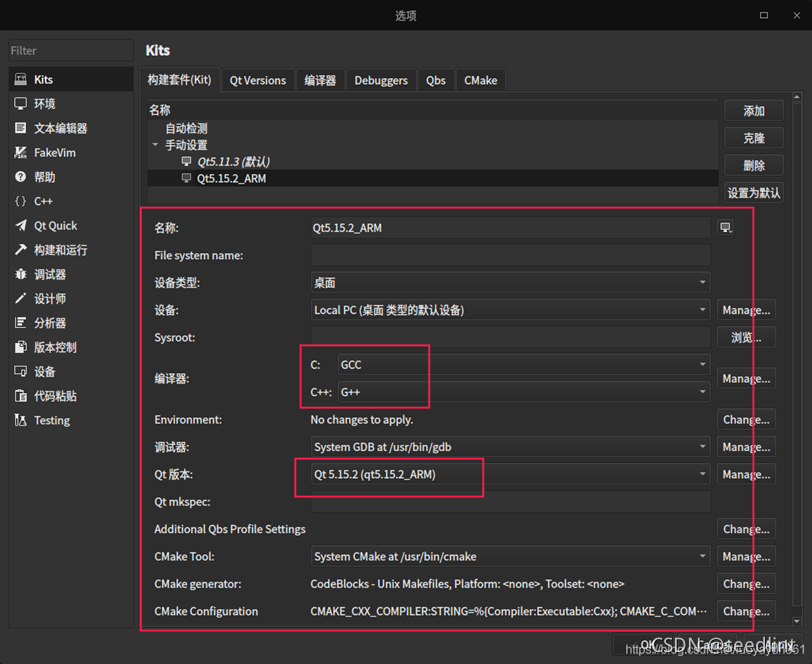Open the 构建和运行 category icon

point(20,250)
